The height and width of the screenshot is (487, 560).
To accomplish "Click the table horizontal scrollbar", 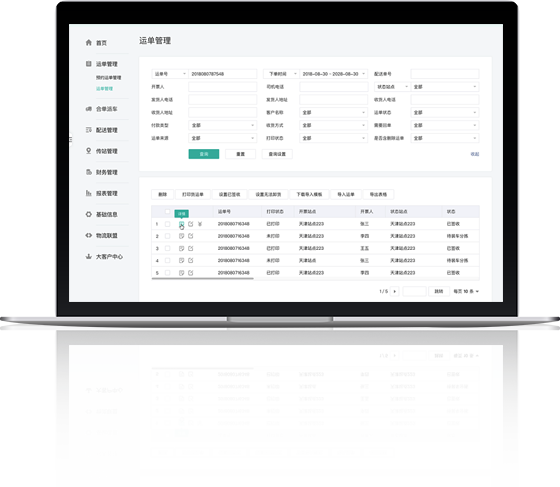I will click(203, 278).
